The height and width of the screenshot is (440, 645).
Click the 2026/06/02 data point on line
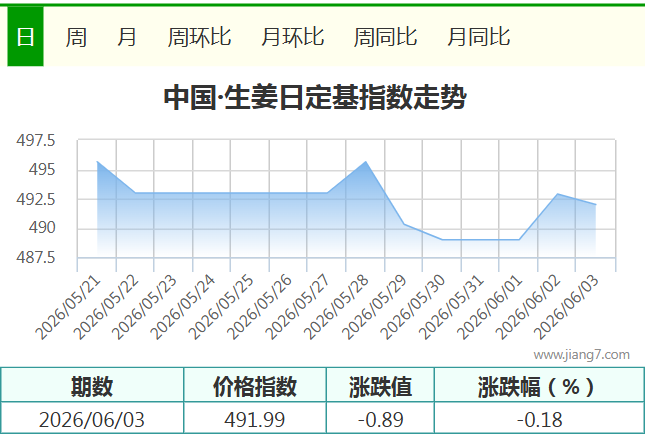(557, 194)
